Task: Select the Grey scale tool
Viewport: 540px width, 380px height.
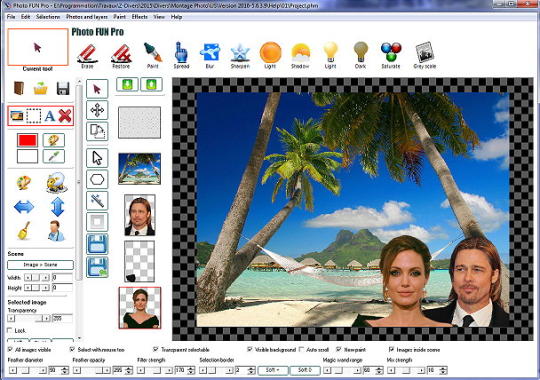Action: pyautogui.click(x=425, y=55)
